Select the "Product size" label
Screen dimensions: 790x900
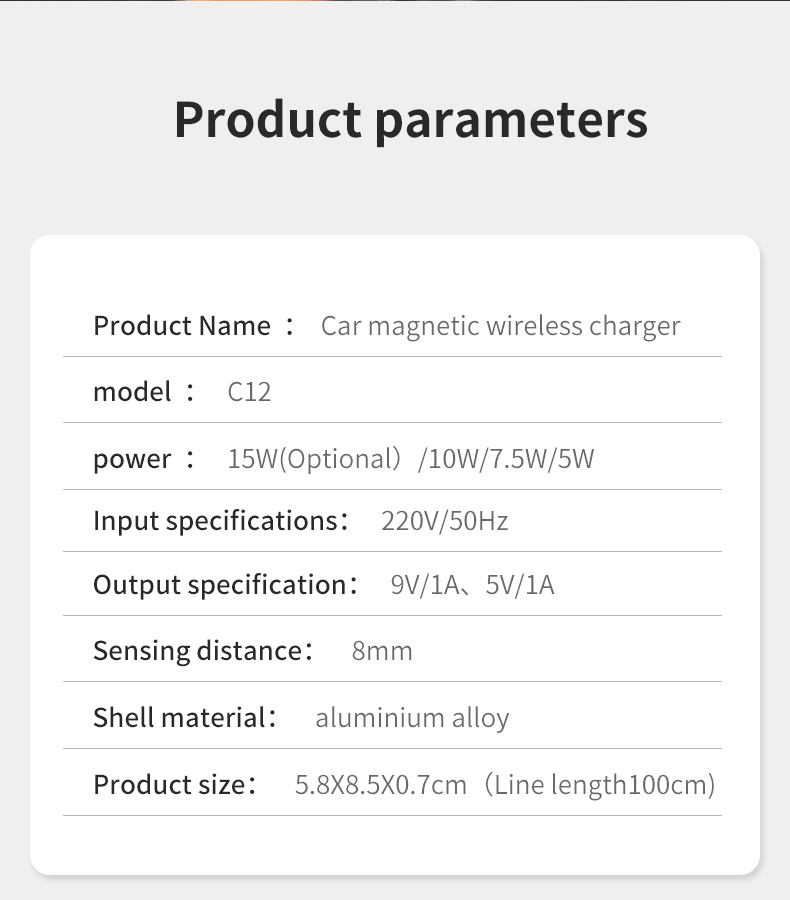coord(169,785)
